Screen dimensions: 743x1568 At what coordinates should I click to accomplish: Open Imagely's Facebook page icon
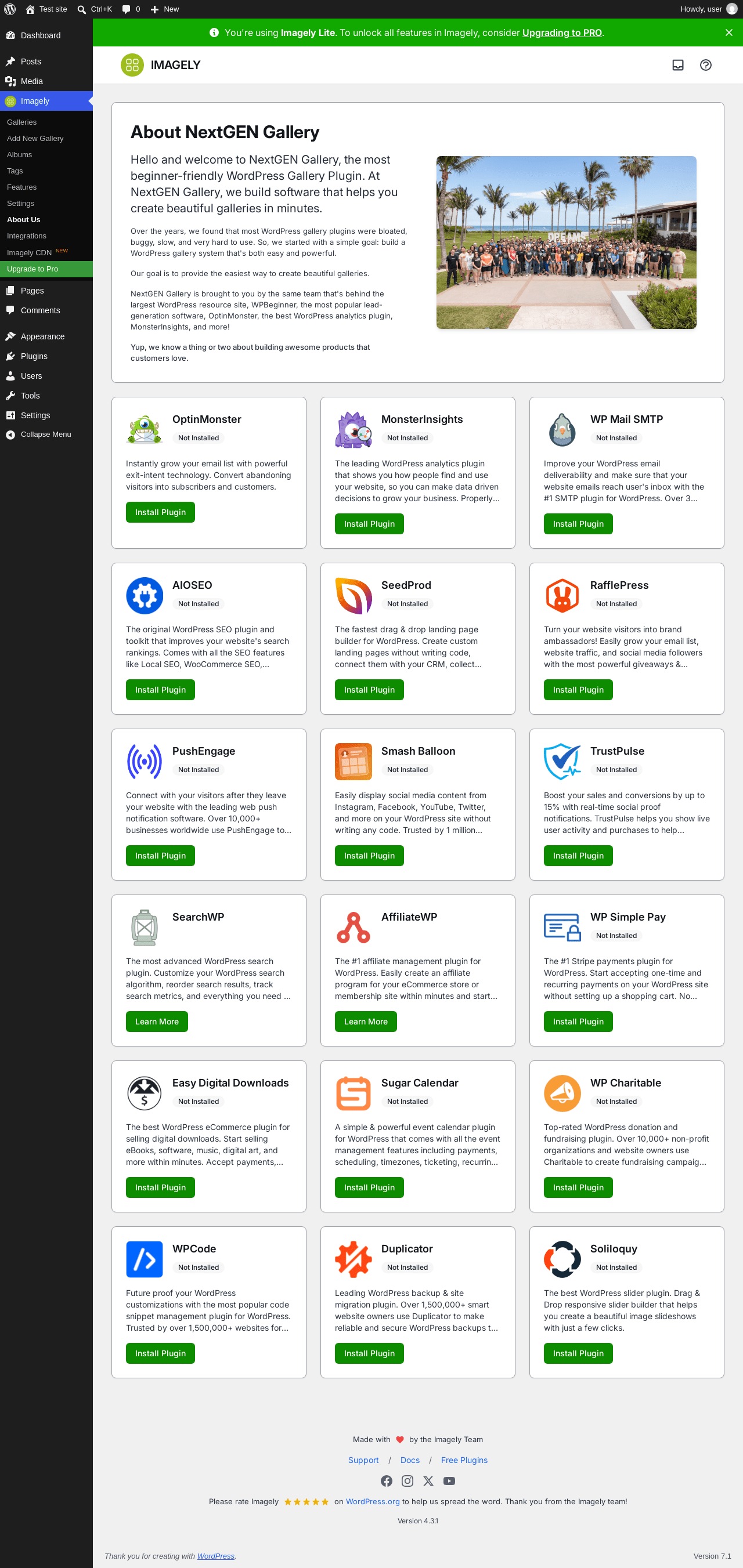(x=387, y=1480)
